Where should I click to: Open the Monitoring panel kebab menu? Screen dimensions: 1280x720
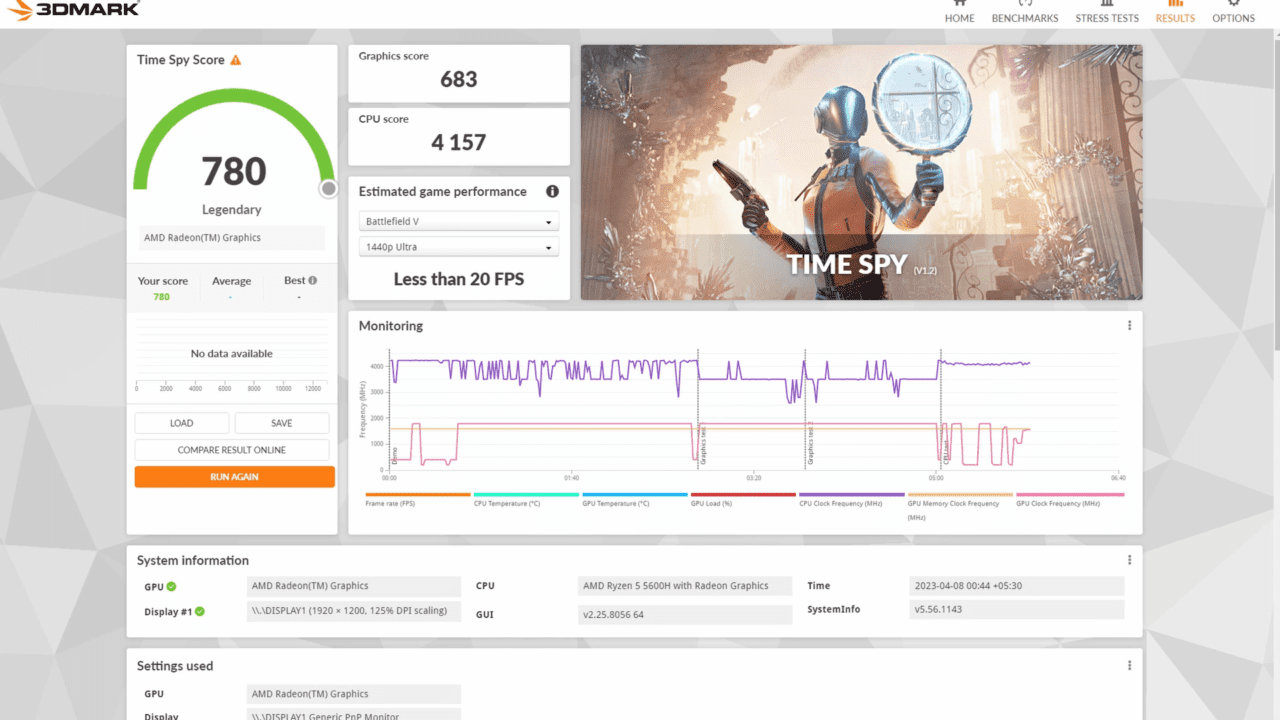tap(1129, 325)
